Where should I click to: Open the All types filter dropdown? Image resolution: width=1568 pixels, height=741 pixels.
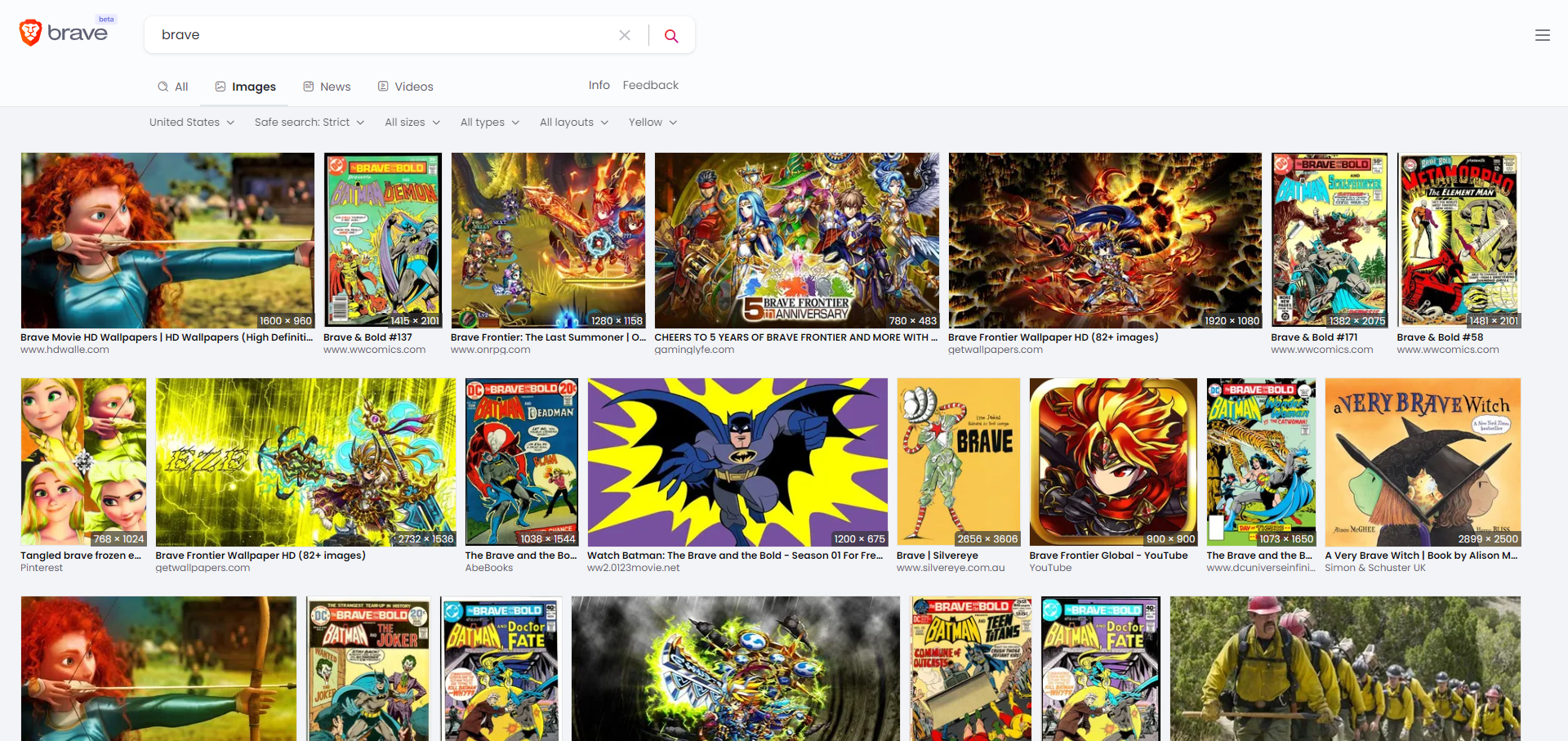[489, 123]
